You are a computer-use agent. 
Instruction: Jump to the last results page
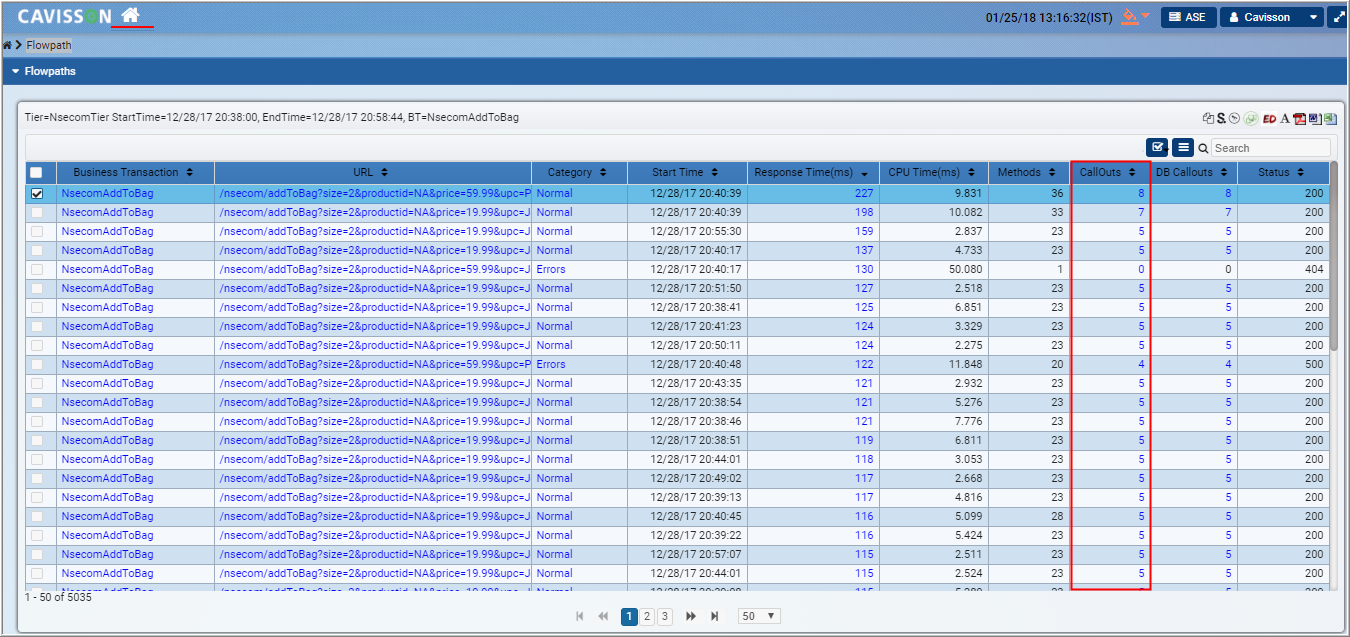(x=714, y=616)
